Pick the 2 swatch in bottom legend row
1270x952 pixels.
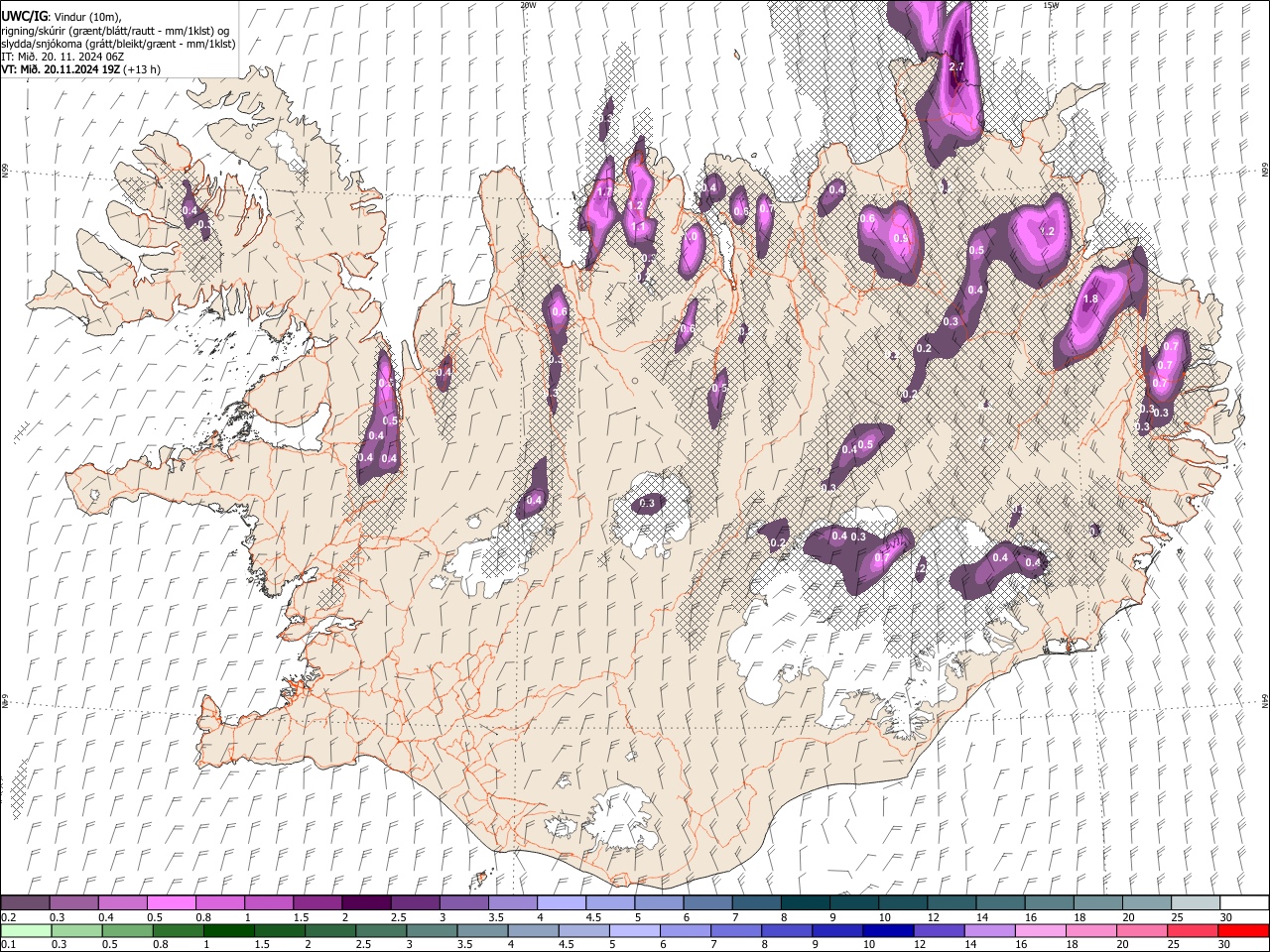[329, 930]
